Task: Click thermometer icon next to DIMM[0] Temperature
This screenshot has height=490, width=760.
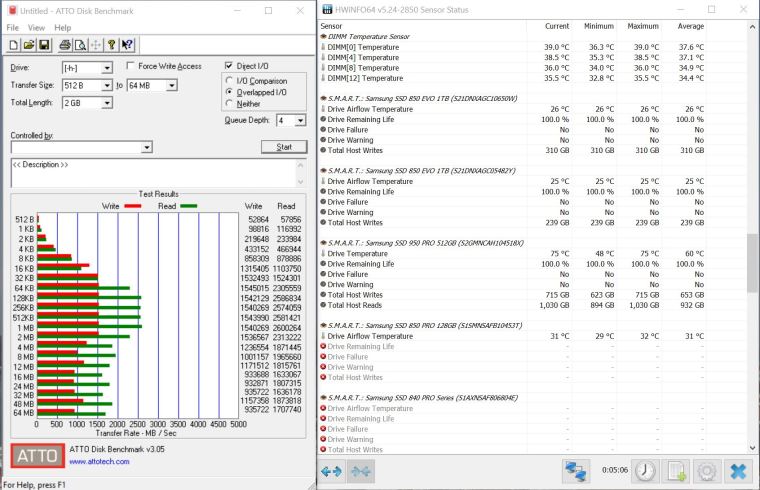Action: click(323, 47)
